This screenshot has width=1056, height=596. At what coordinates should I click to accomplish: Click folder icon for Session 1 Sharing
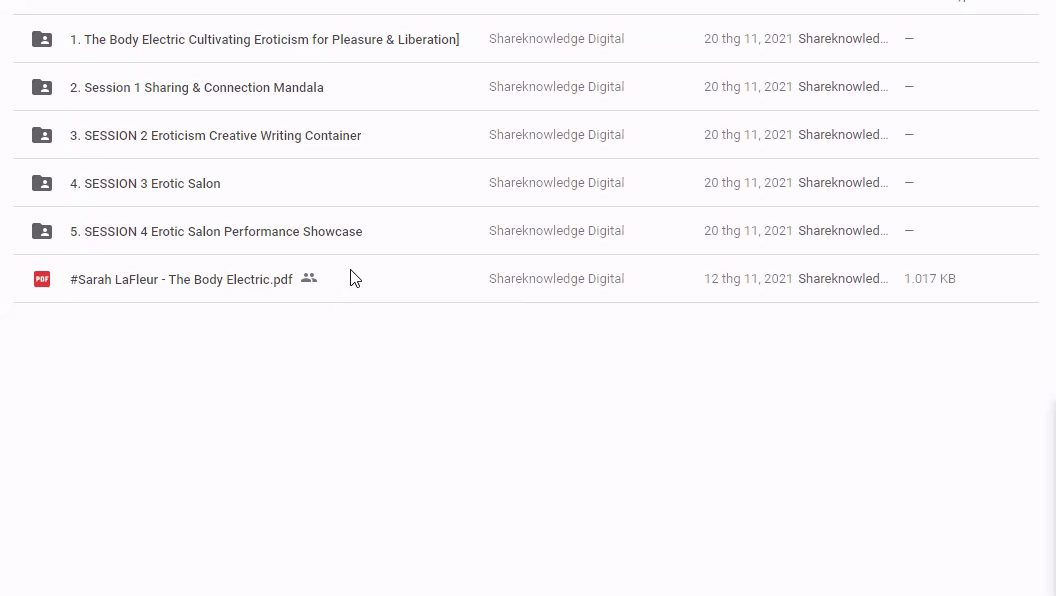(x=42, y=87)
